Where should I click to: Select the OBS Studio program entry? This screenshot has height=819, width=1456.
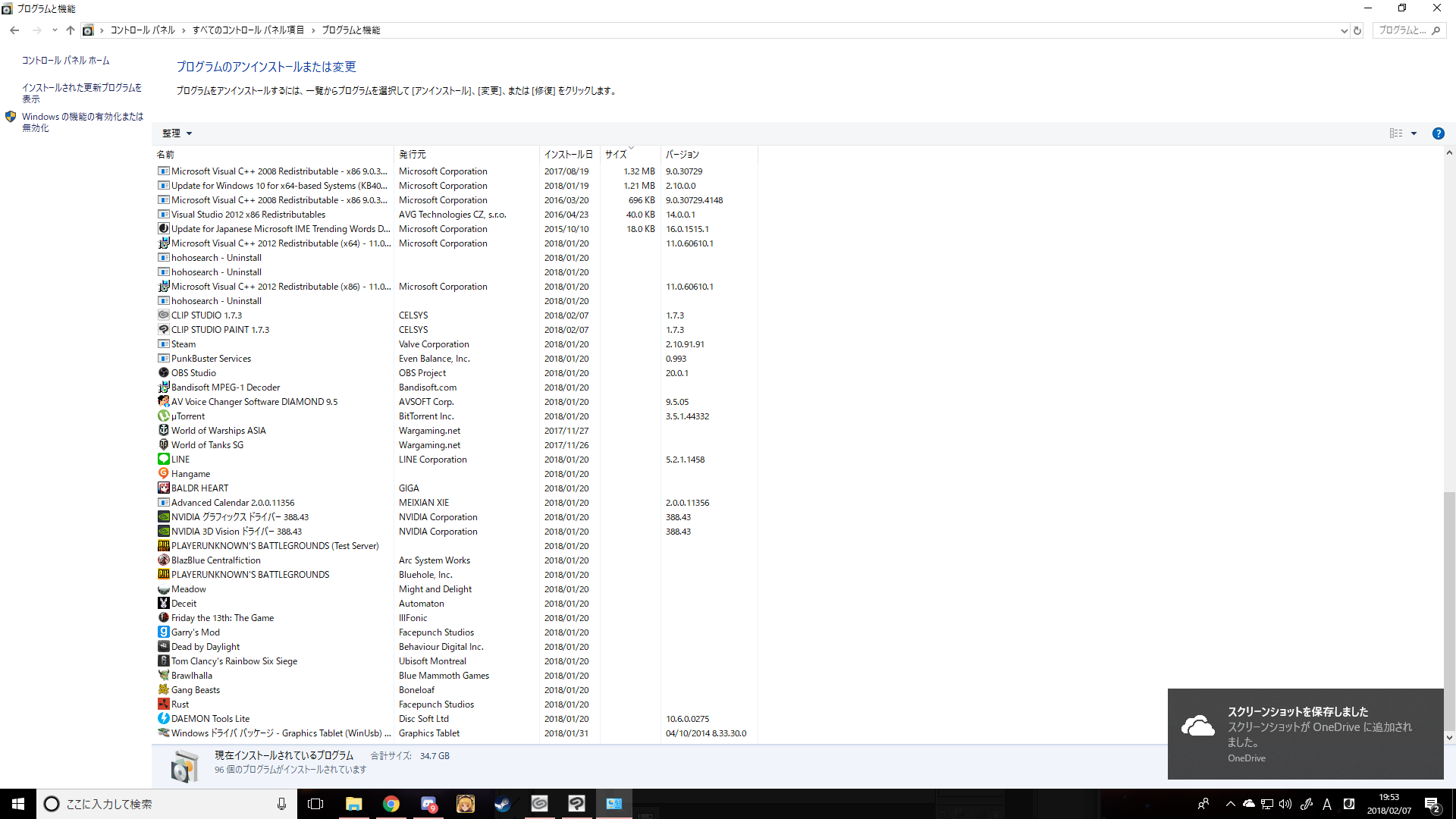193,373
